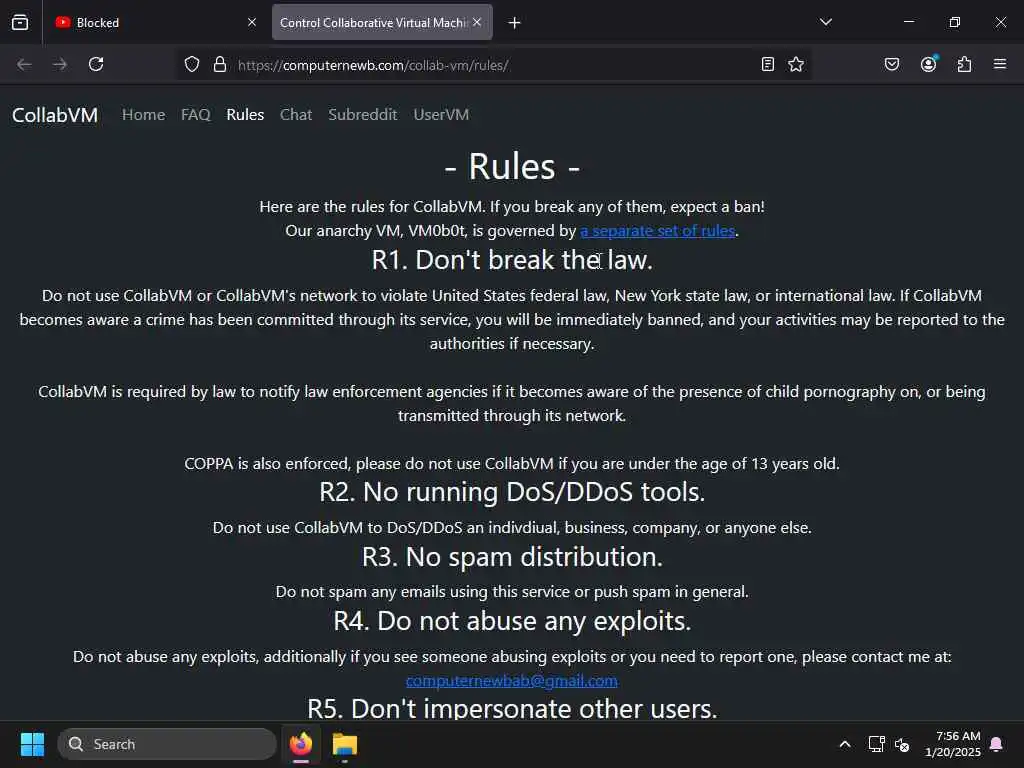
Task: Open notifications bell in tray
Action: tap(996, 744)
